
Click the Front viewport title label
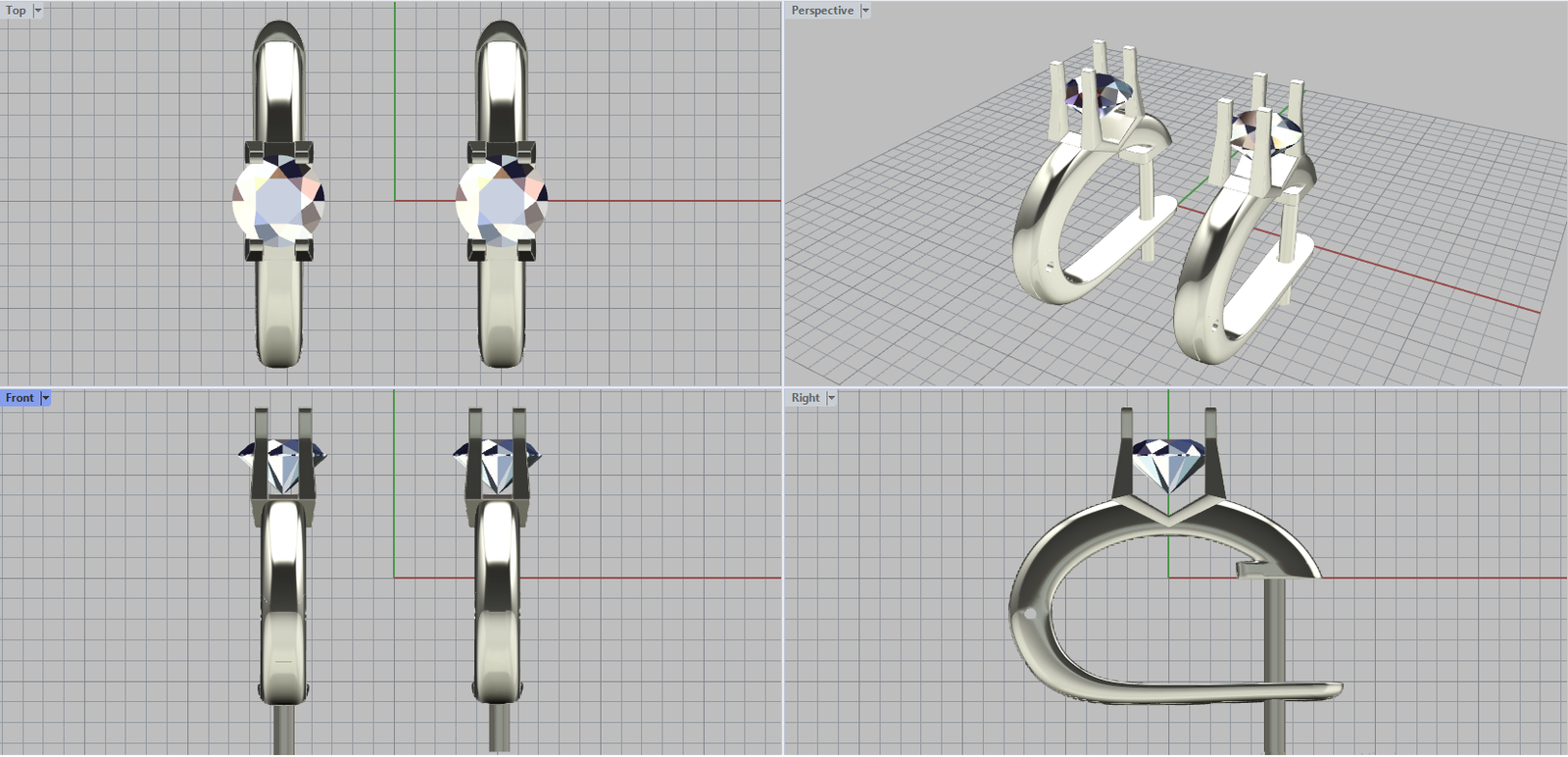[19, 398]
